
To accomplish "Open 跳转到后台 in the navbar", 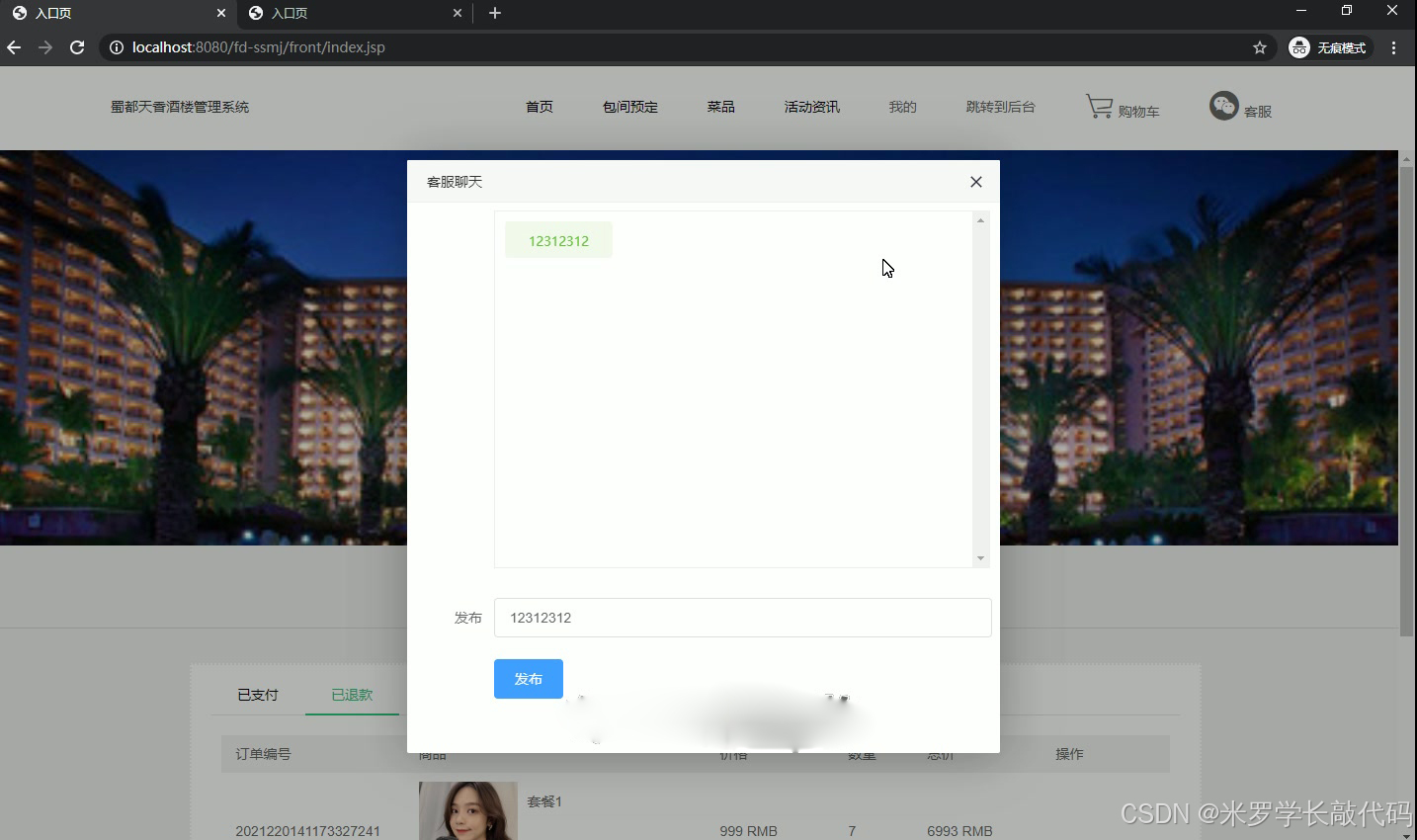I will click(x=1000, y=106).
